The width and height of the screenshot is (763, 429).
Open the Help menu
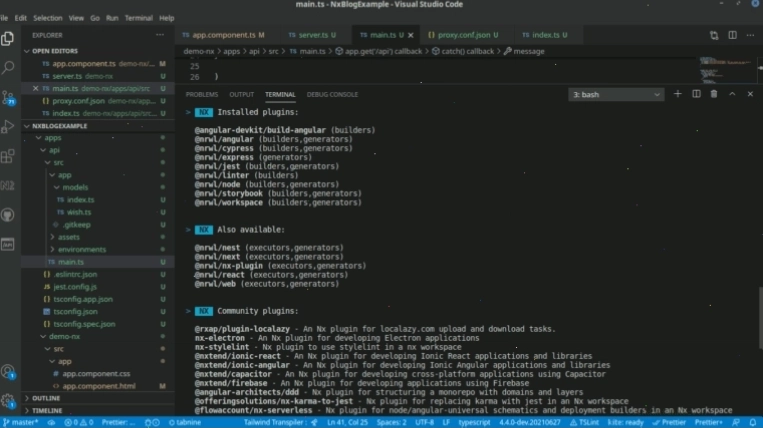pyautogui.click(x=166, y=18)
